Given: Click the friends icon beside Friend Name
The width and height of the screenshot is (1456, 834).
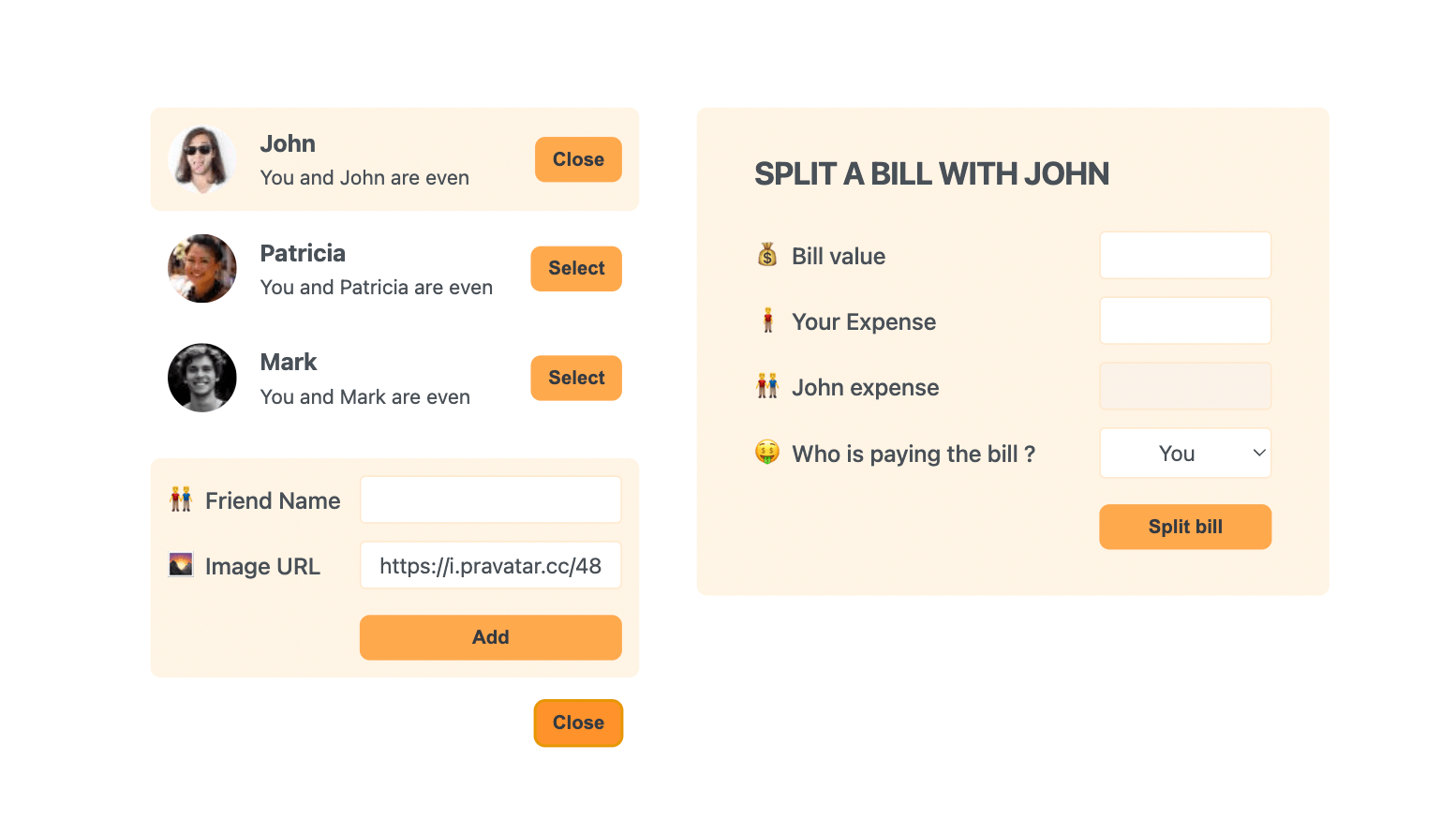Looking at the screenshot, I should 181,499.
